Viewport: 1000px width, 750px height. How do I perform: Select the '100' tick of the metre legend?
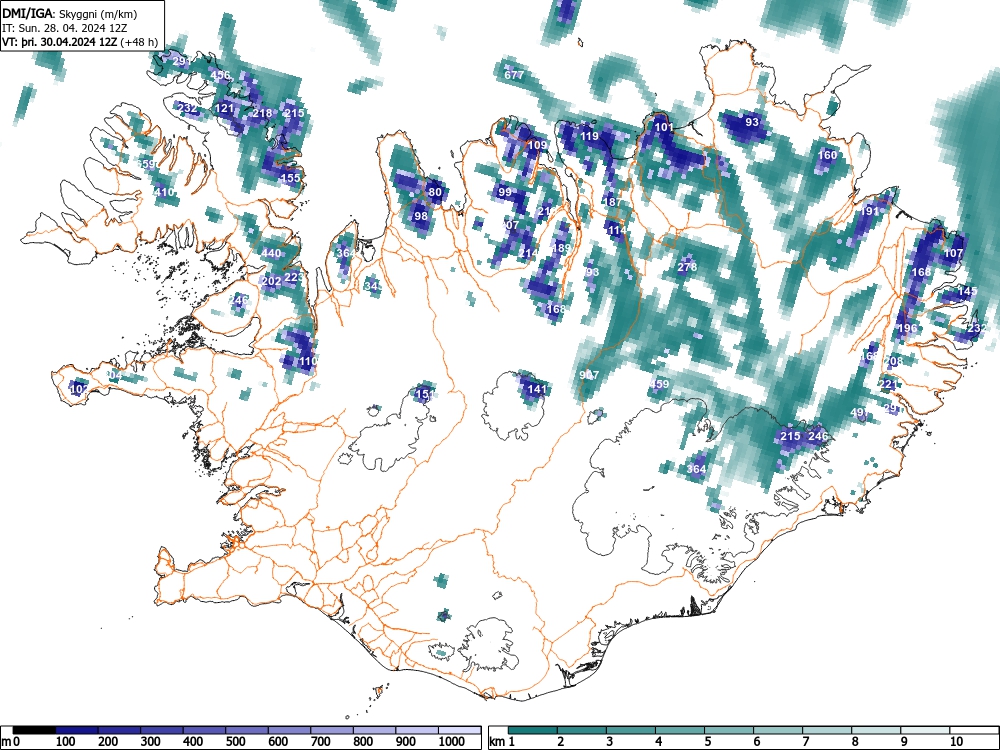click(x=65, y=742)
